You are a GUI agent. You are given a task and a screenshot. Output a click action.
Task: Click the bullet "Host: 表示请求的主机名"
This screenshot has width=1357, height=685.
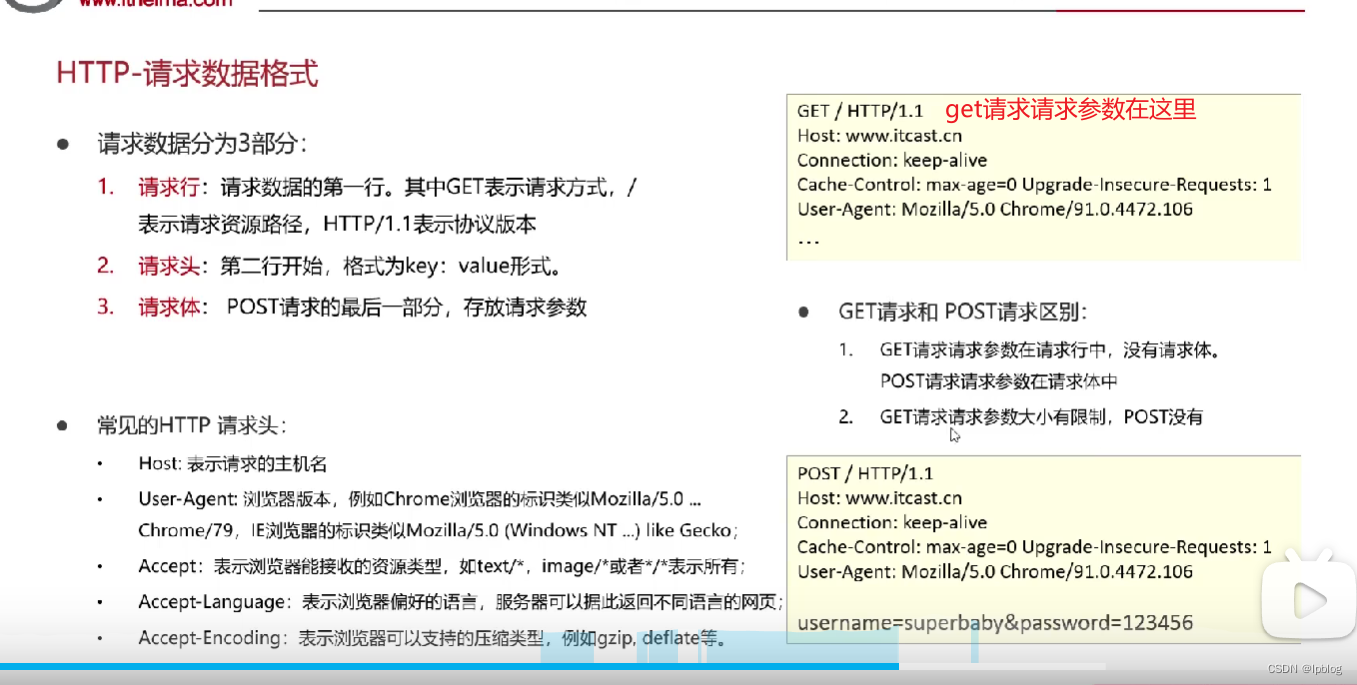(232, 464)
